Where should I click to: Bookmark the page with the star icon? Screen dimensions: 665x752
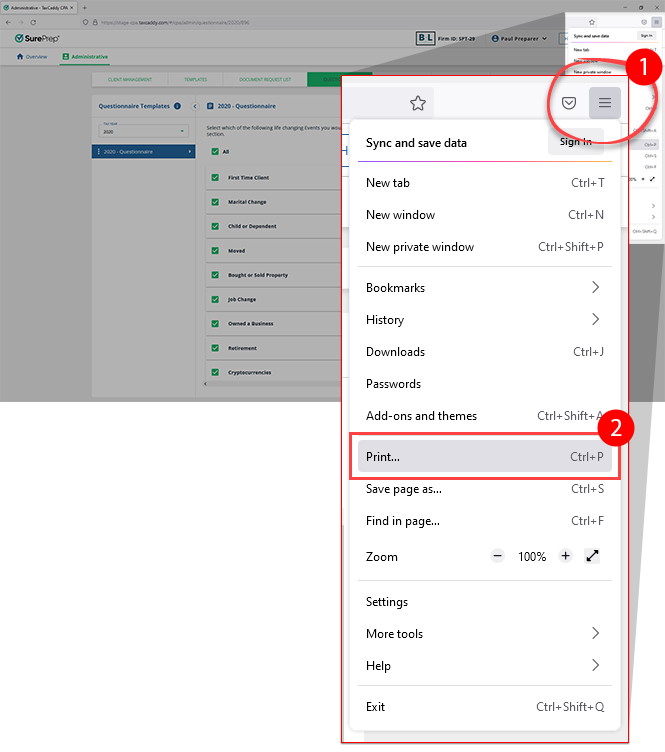click(418, 103)
